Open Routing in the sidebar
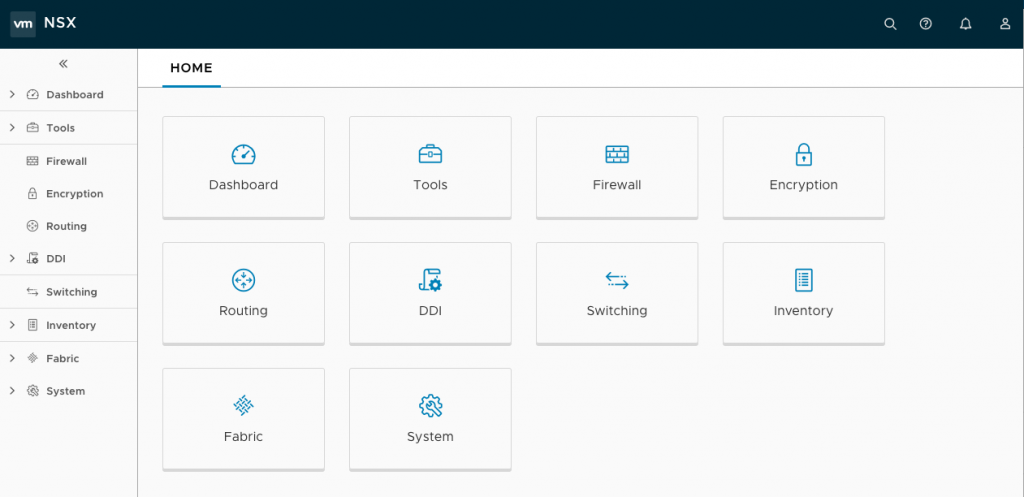 point(66,227)
